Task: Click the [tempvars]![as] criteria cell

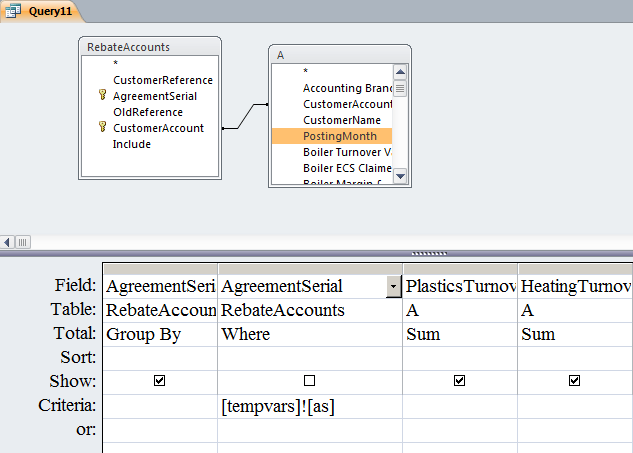Action: point(310,404)
